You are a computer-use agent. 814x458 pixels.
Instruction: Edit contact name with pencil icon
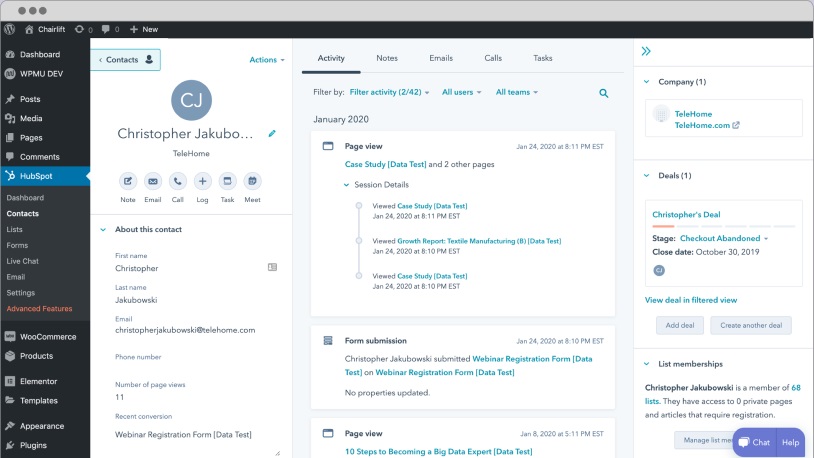272,133
